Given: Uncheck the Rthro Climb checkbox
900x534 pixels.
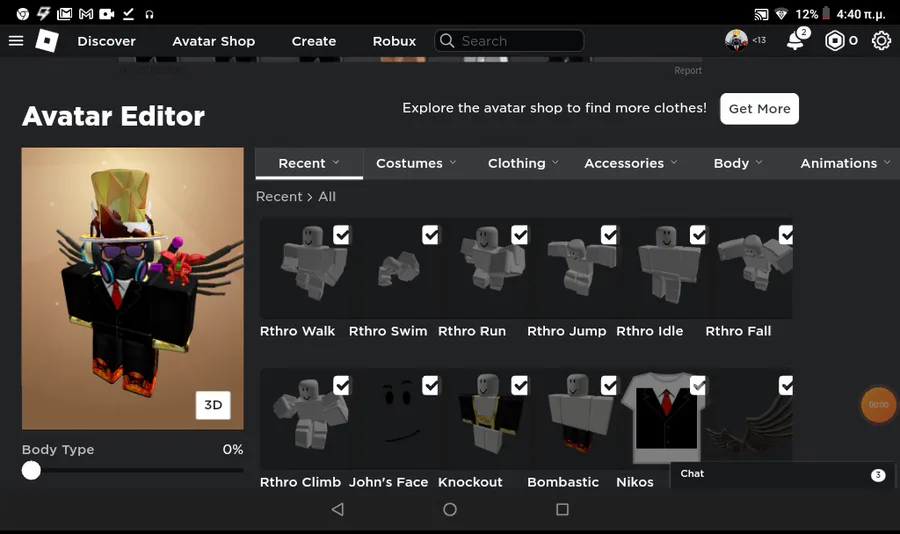Looking at the screenshot, I should (341, 385).
